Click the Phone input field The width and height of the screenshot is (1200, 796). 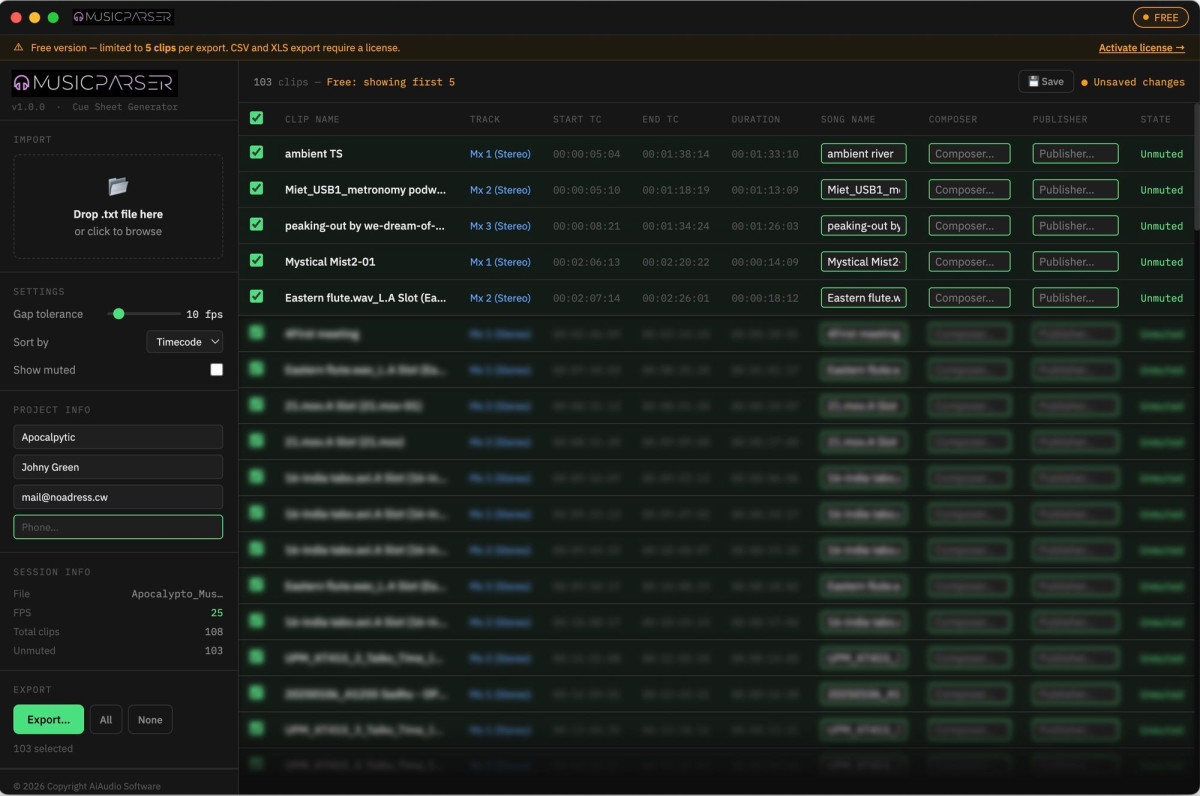pyautogui.click(x=118, y=527)
